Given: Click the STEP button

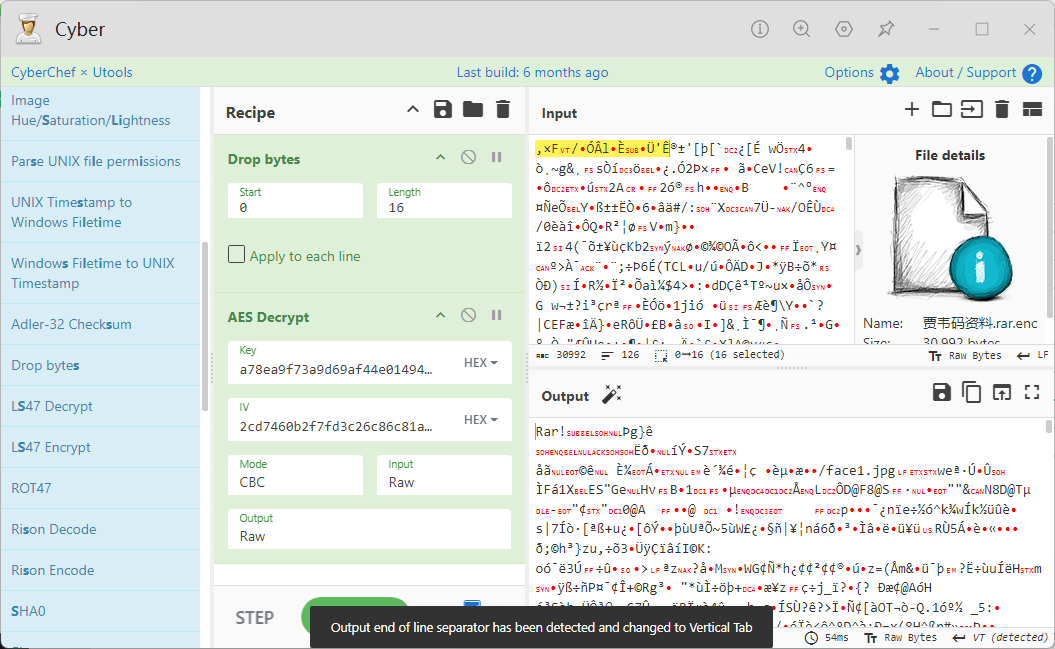Looking at the screenshot, I should click(x=254, y=617).
